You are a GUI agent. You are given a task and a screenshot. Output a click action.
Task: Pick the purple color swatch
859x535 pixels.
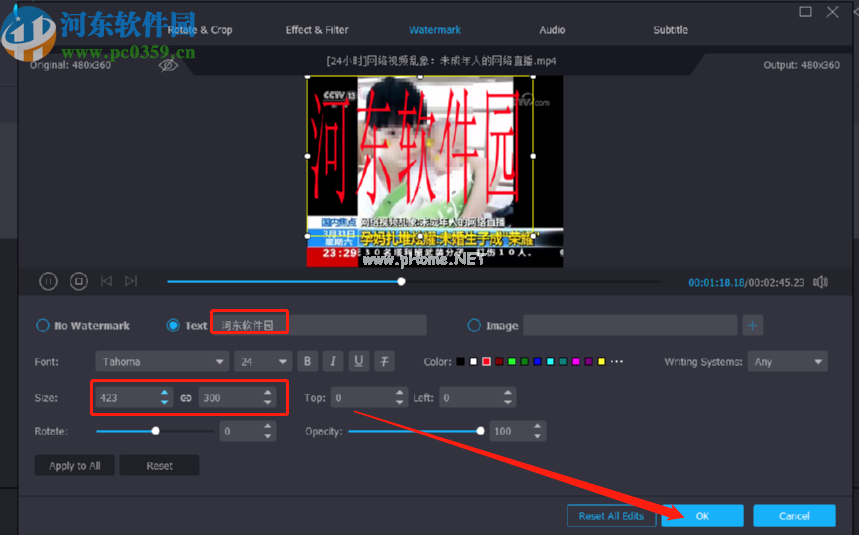[588, 361]
